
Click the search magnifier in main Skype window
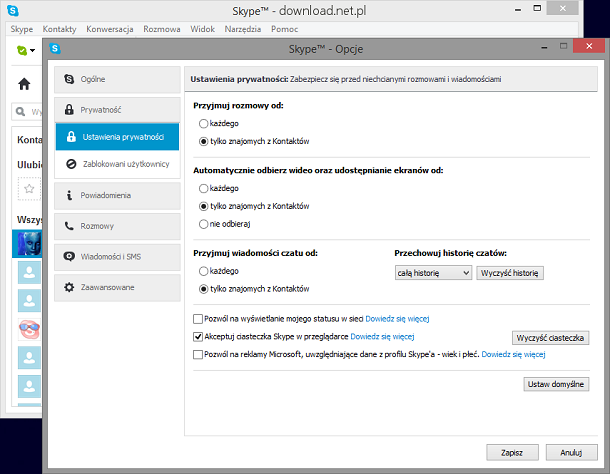click(x=20, y=112)
